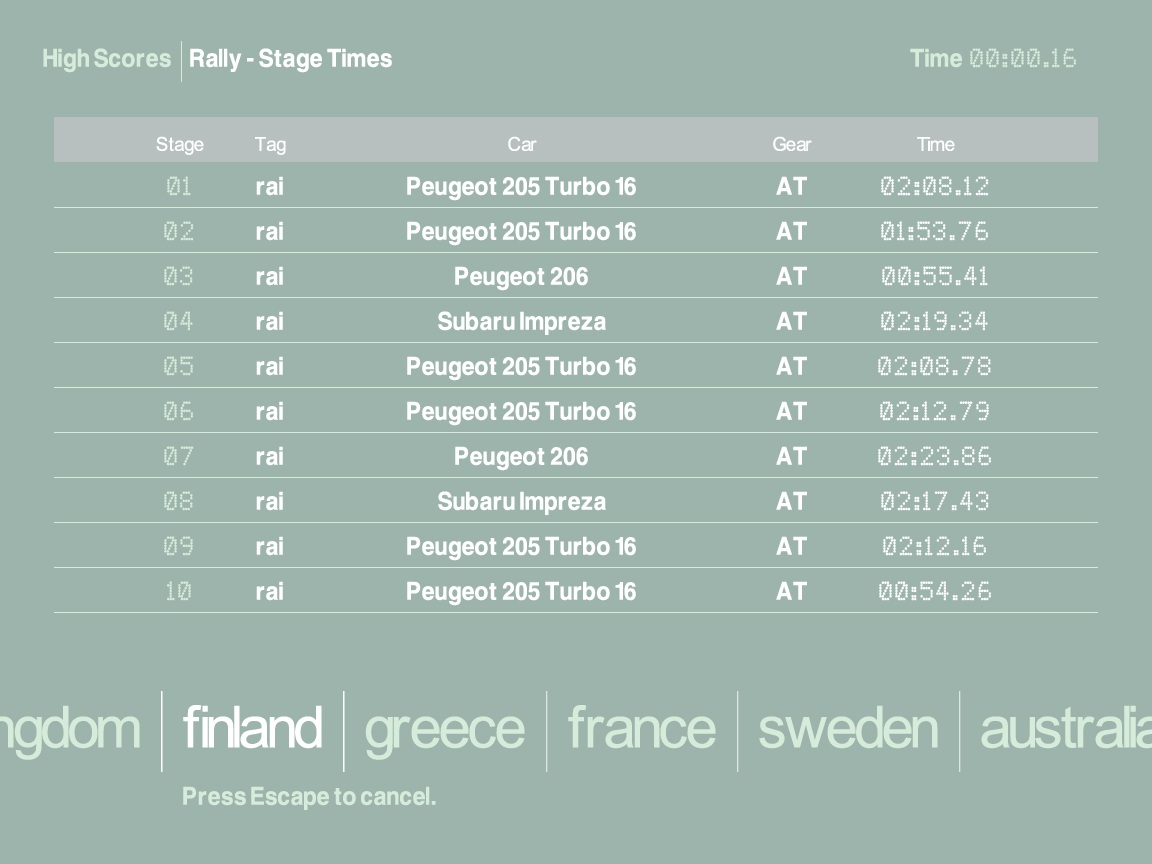
Task: Select stage 07 time 02:23.86
Action: tap(934, 456)
